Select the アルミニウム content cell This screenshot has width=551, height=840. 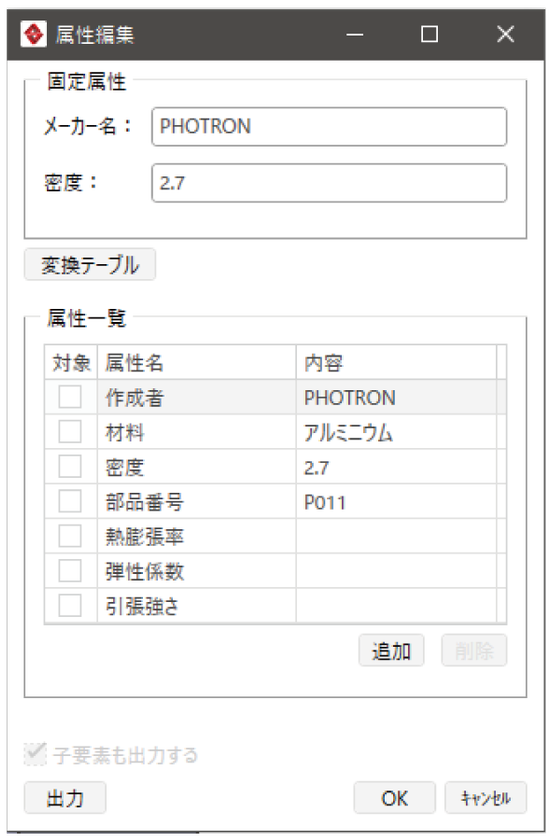[396, 432]
